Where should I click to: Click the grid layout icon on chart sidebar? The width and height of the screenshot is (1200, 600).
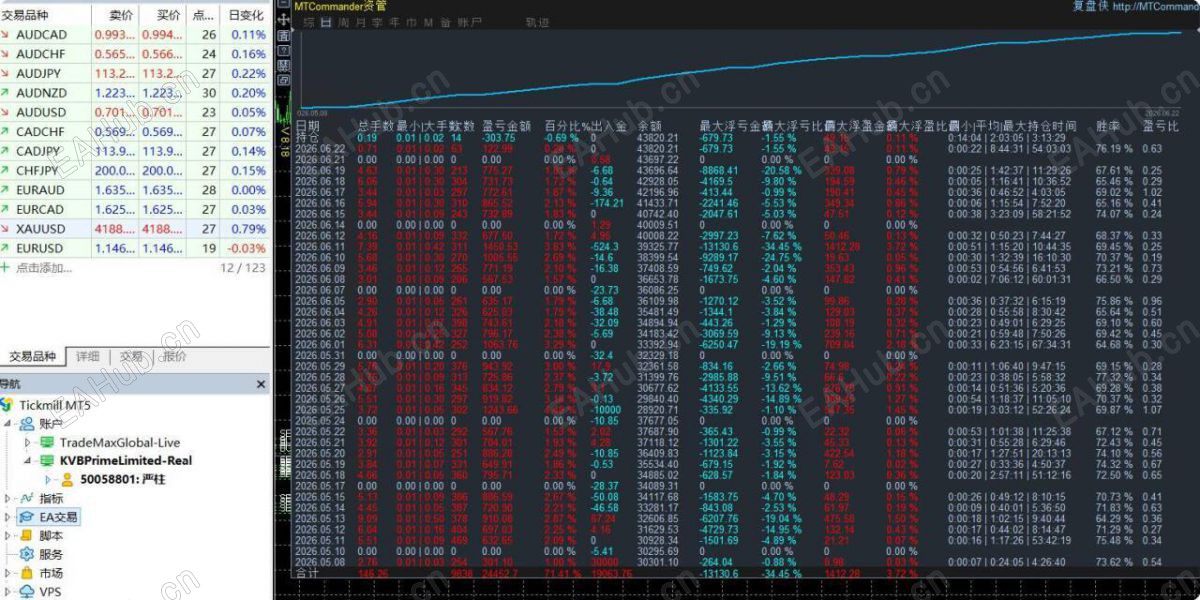pyautogui.click(x=283, y=65)
